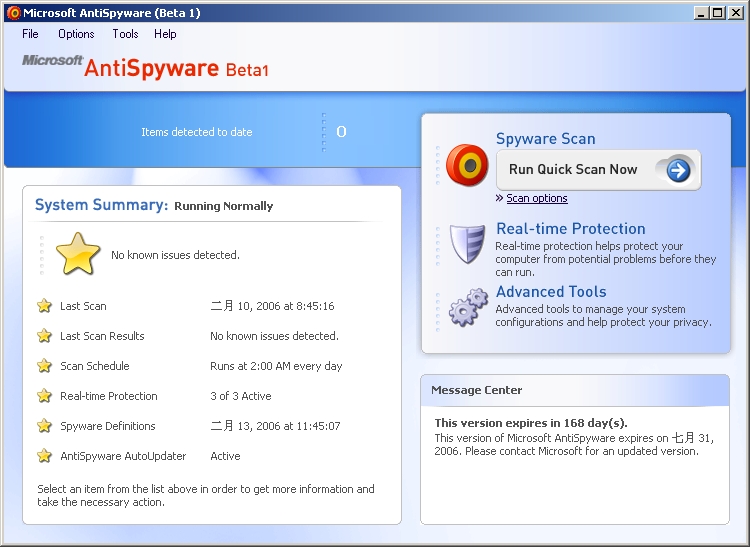Viewport: 750px width, 547px height.
Task: Click the star icon next to AntiSpyware AutoUpdater
Action: pyautogui.click(x=44, y=456)
